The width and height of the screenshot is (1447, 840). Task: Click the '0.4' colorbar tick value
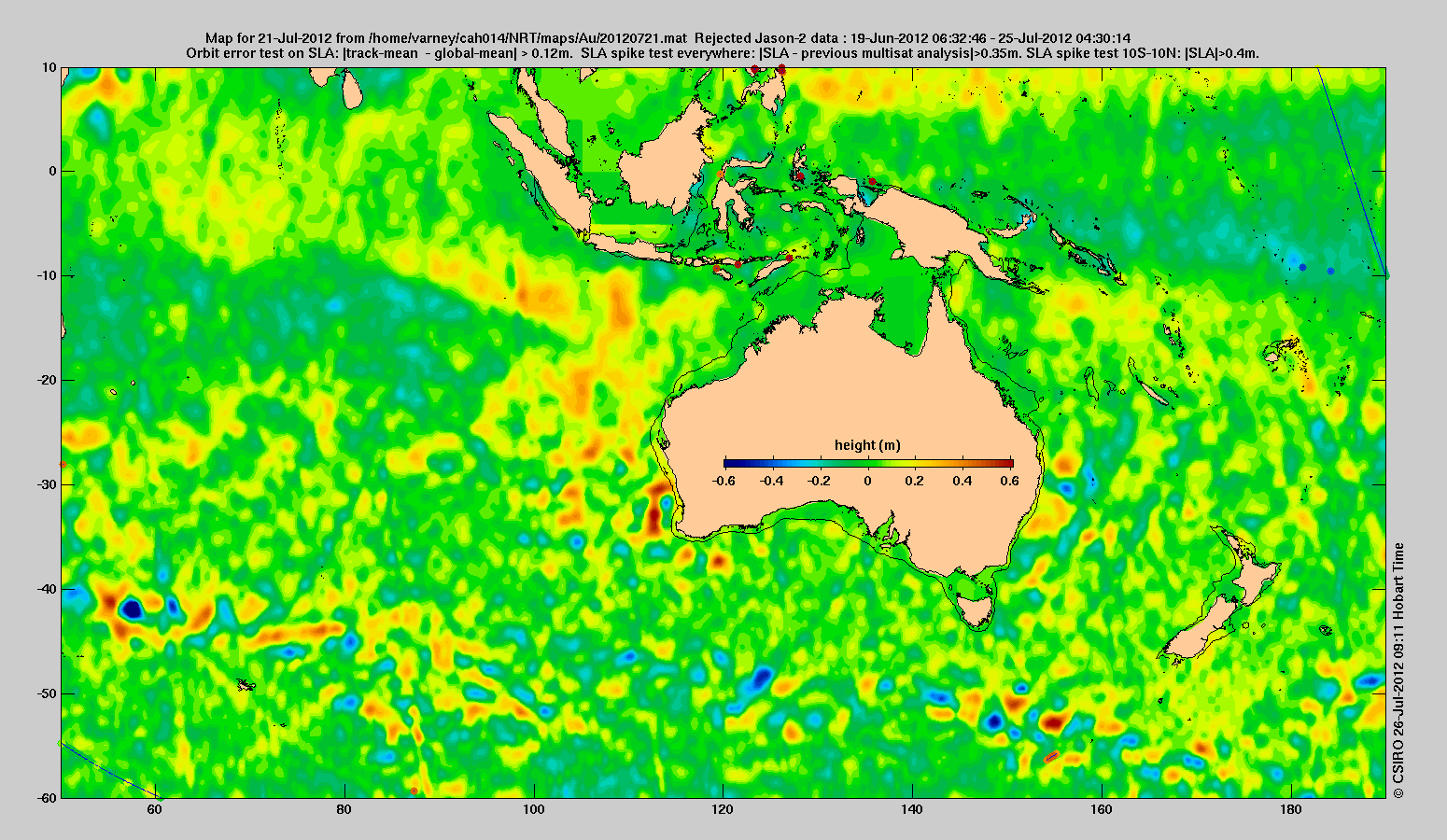[x=963, y=481]
